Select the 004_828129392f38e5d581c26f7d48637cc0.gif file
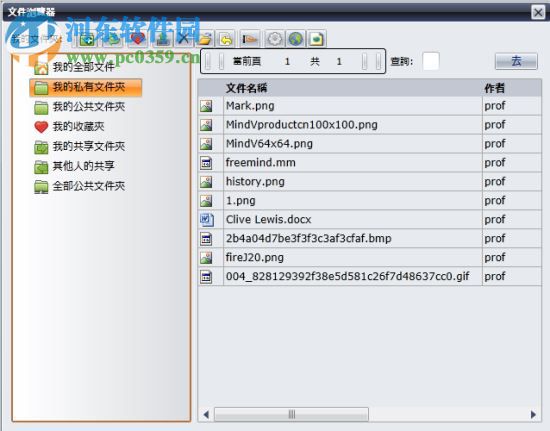The width and height of the screenshot is (550, 431). (x=347, y=276)
